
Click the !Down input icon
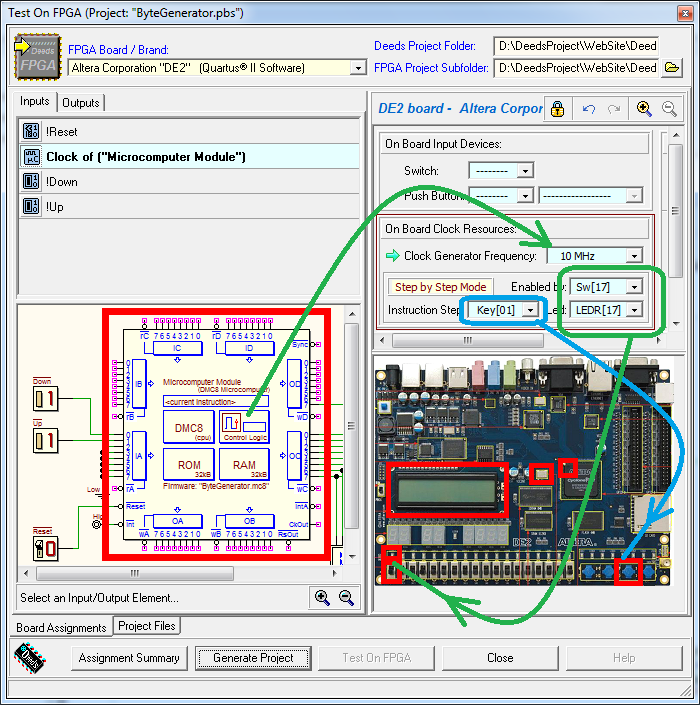(x=31, y=181)
